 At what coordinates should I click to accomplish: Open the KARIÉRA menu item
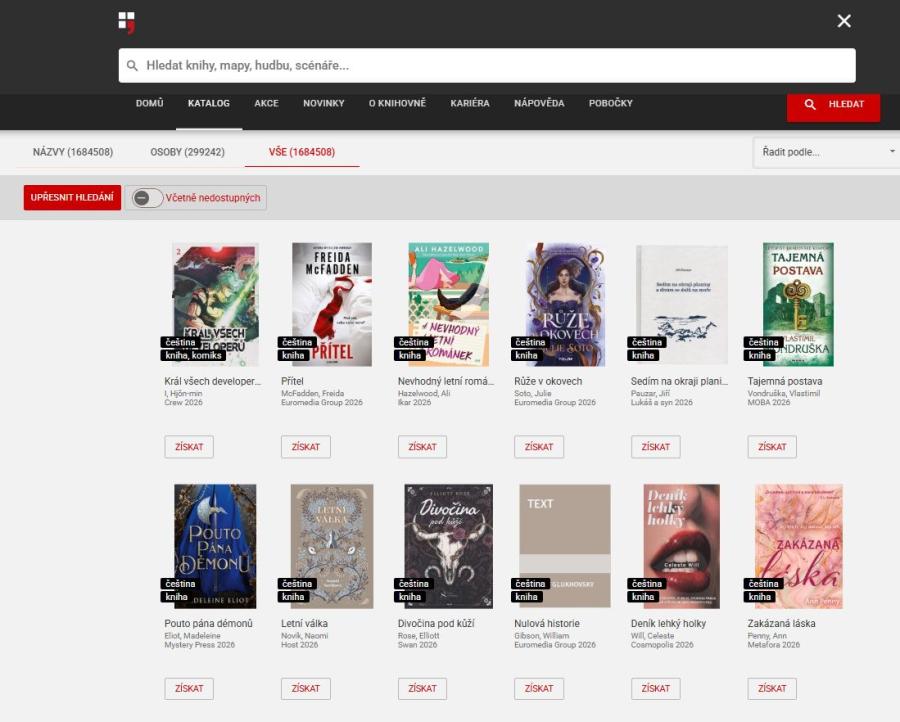tap(470, 103)
